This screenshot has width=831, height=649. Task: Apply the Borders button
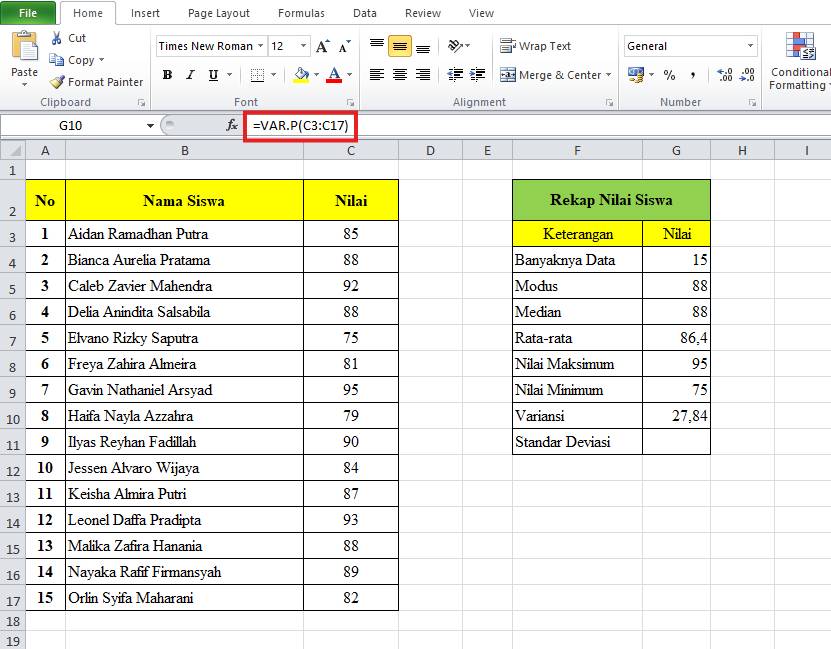tap(258, 75)
